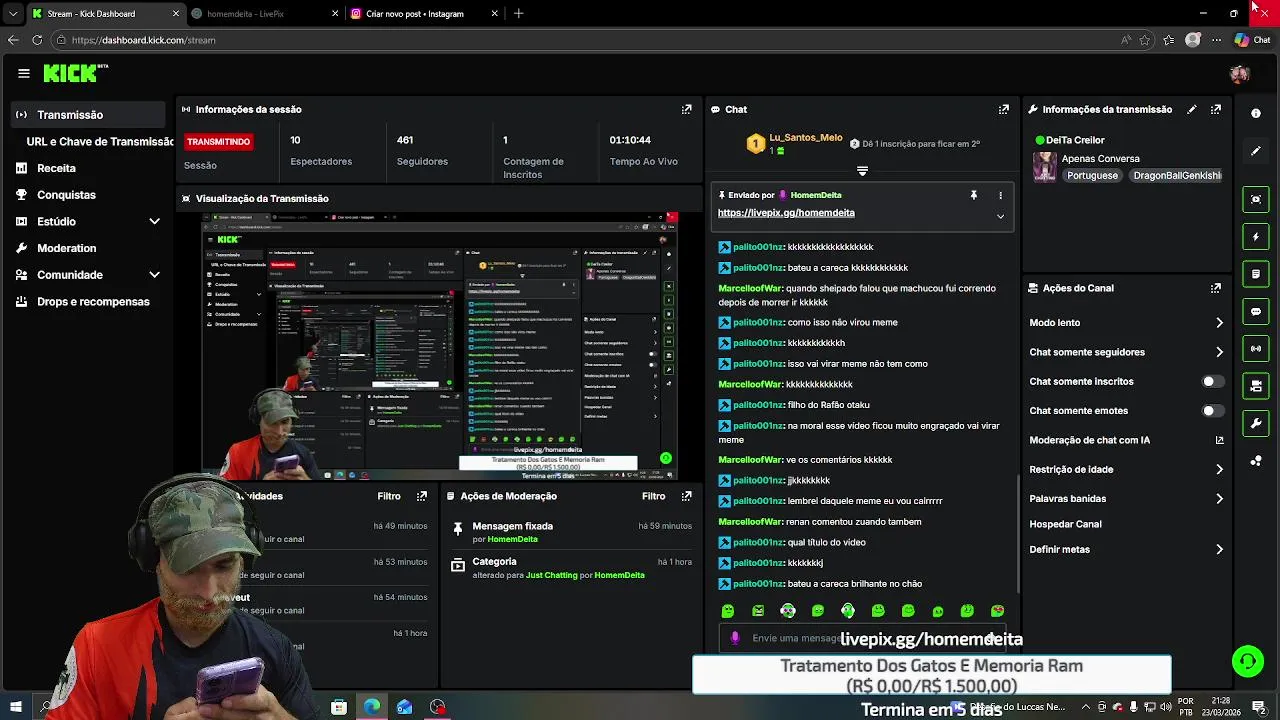Open the Modo lento options arrow
1280x720 pixels.
click(x=1219, y=323)
